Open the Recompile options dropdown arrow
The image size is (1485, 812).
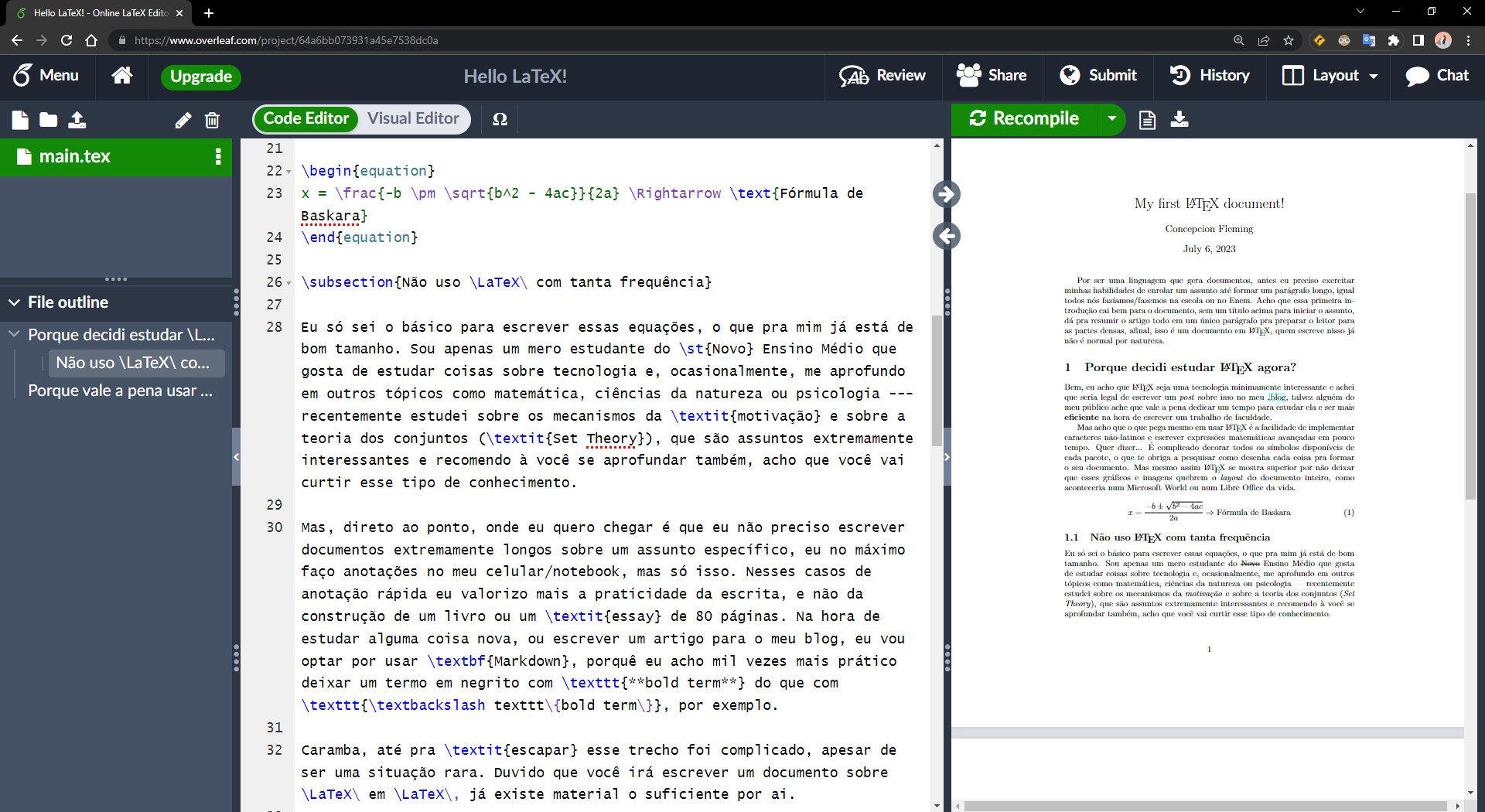point(1111,119)
